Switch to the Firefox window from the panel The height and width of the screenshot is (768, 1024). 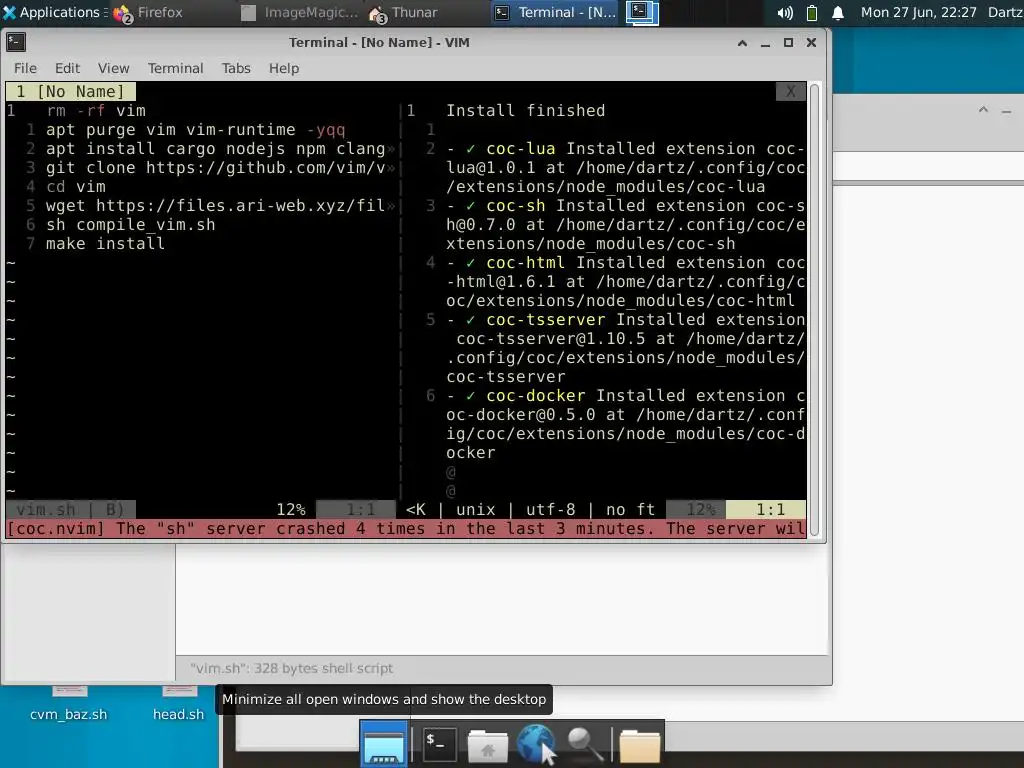tap(148, 12)
